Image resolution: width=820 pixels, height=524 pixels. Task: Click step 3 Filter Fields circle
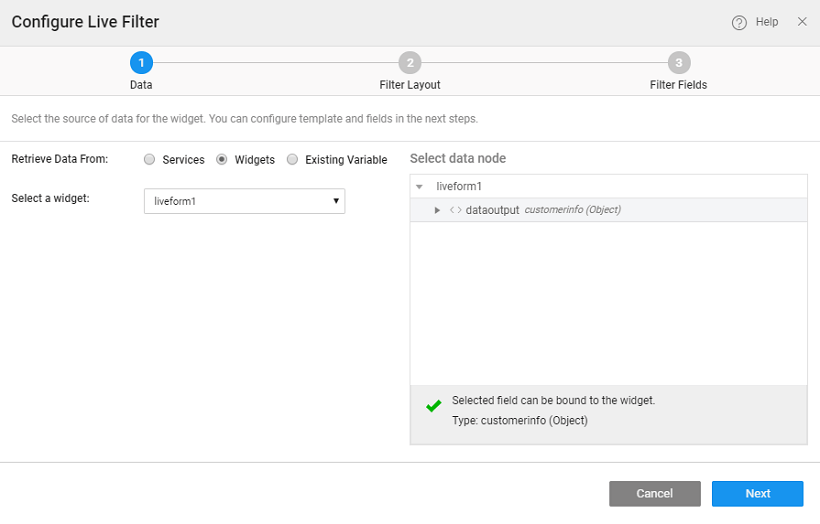[678, 63]
